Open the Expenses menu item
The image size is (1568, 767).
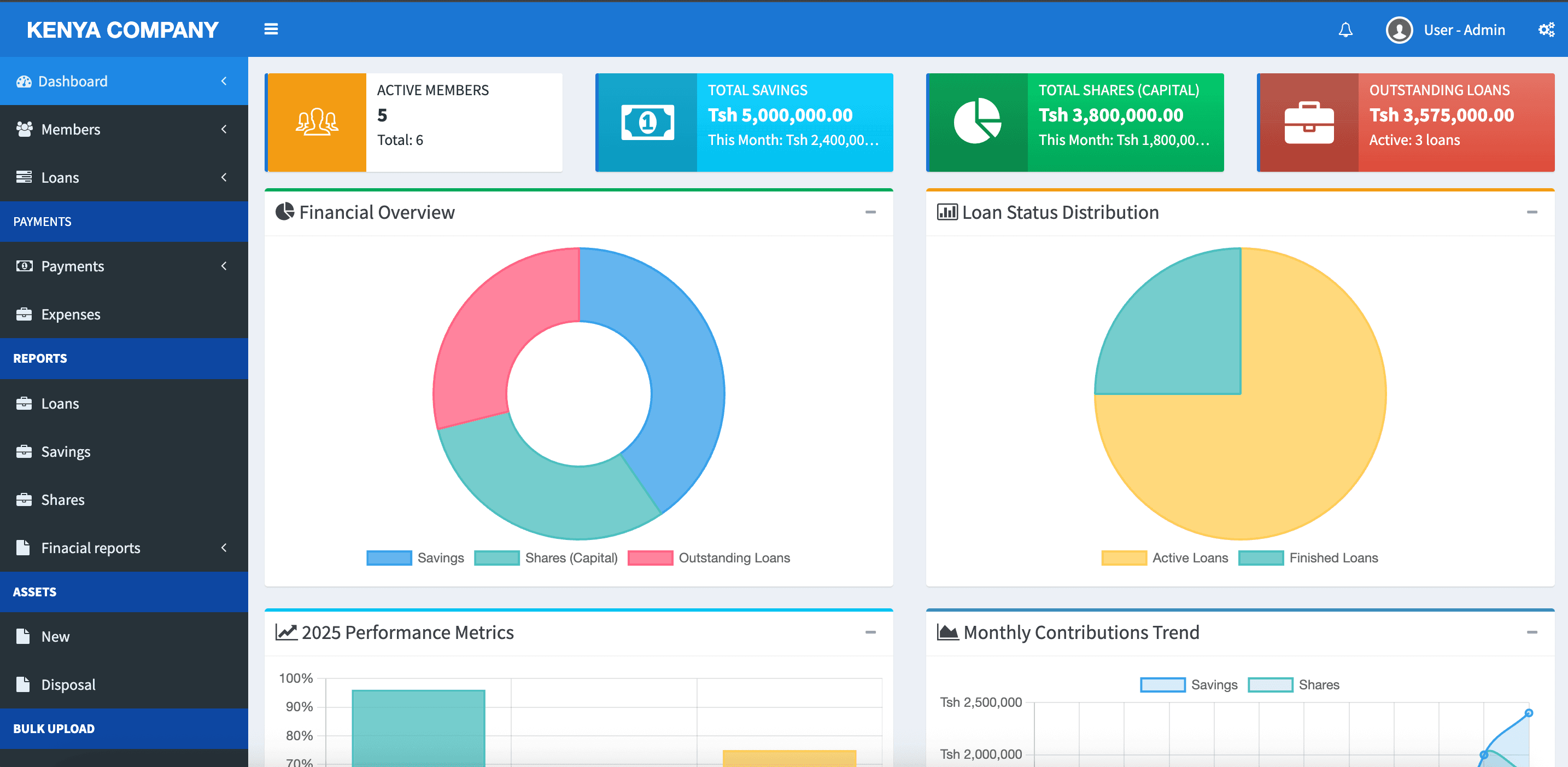pos(71,315)
